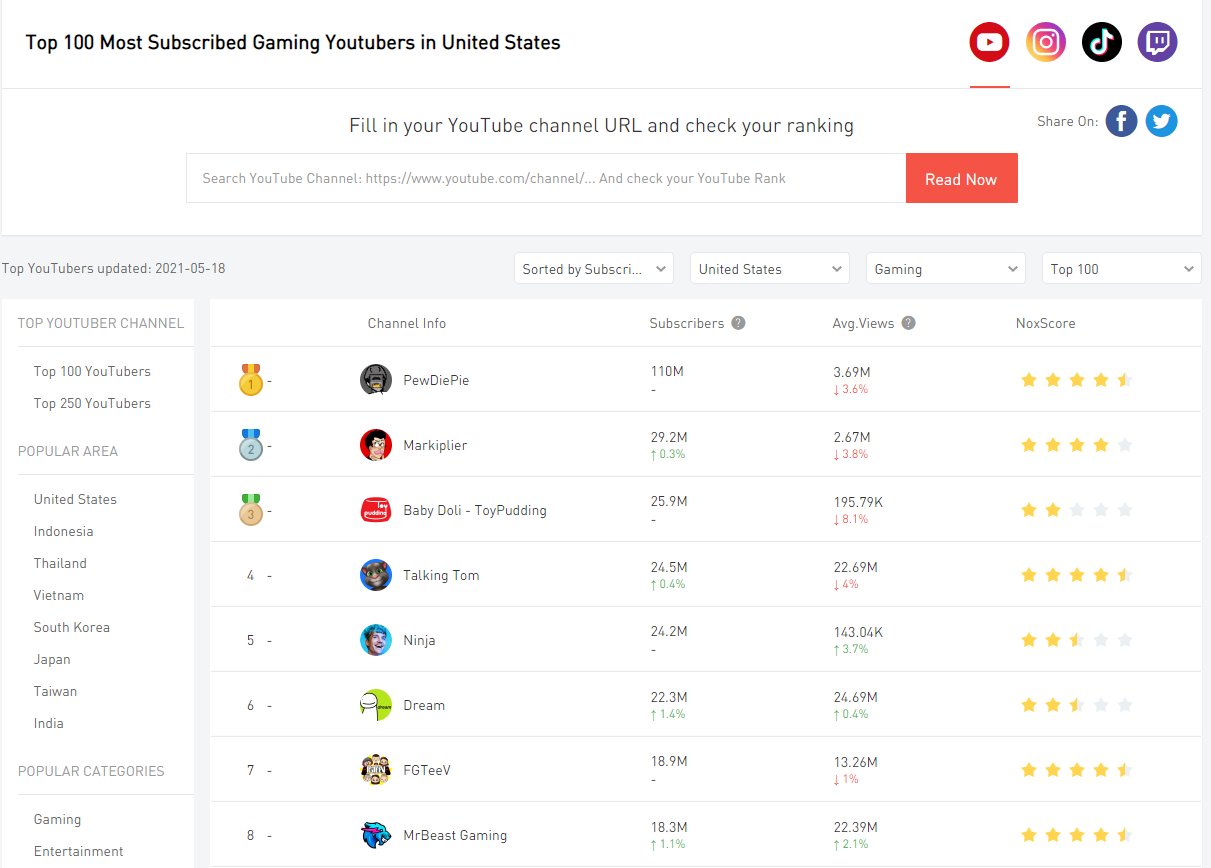Open FGTeeV channel avatar
This screenshot has width=1211, height=868.
point(375,770)
